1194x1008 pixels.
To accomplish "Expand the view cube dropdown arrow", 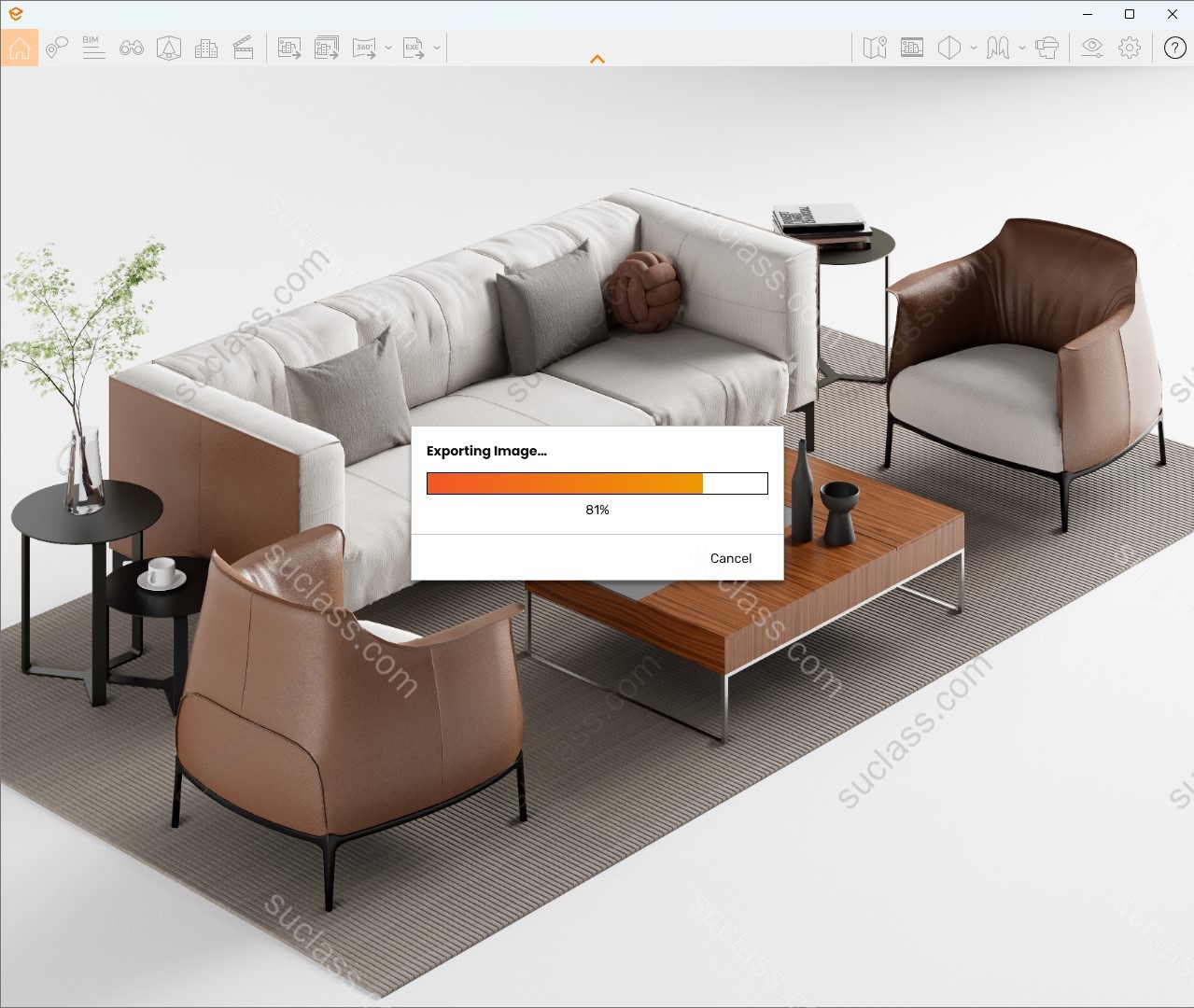I will pos(974,48).
